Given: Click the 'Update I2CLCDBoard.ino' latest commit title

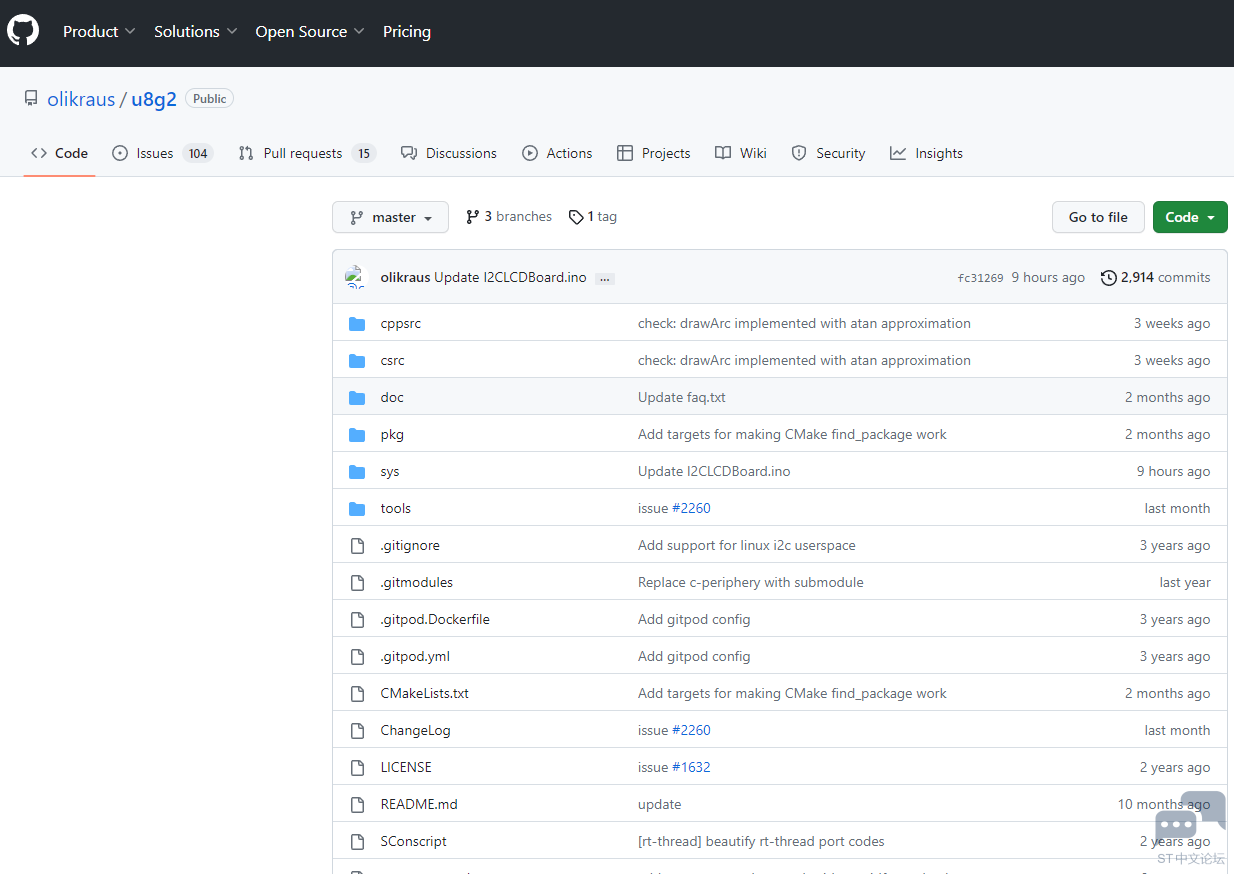Looking at the screenshot, I should tap(510, 277).
